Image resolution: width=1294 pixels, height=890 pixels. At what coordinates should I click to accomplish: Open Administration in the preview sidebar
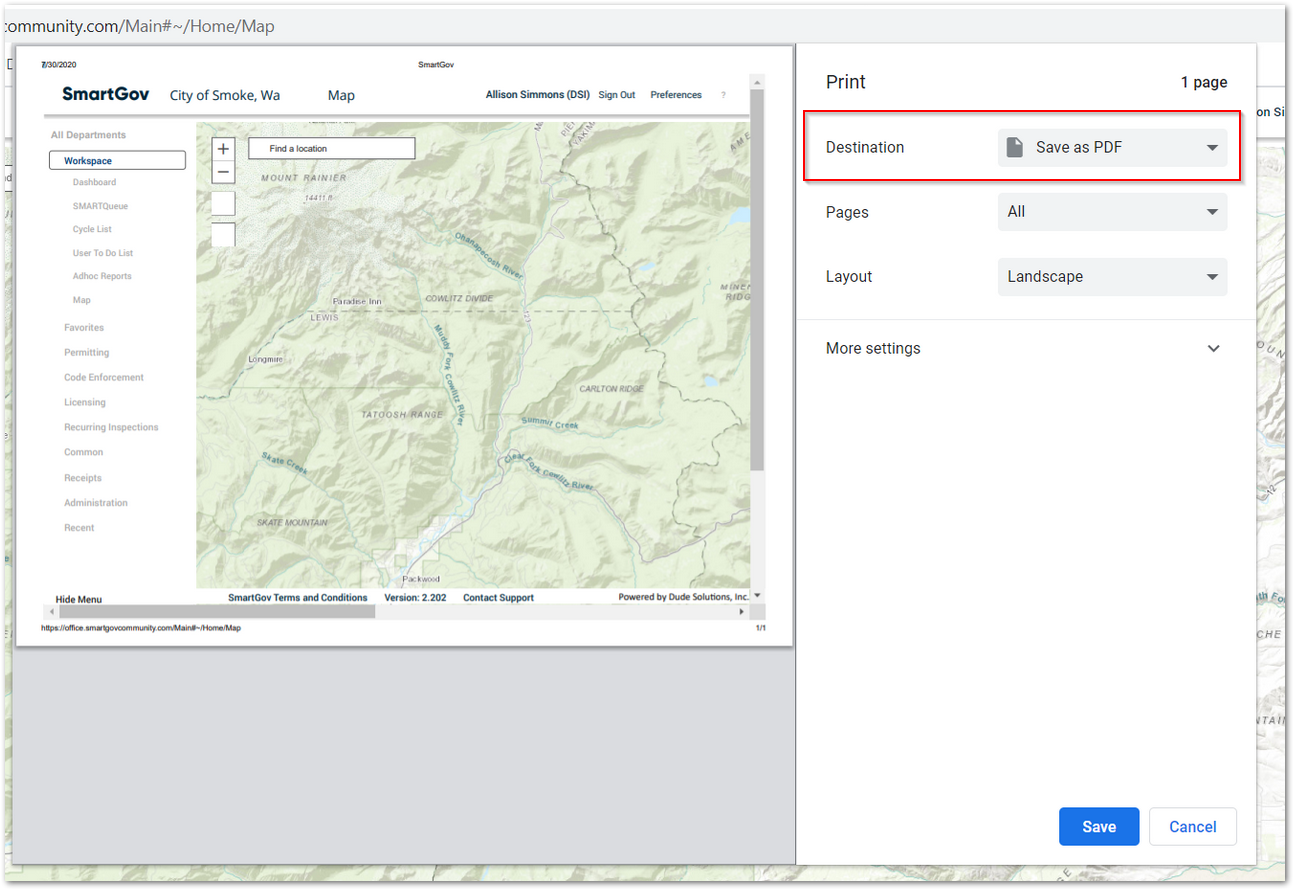96,503
